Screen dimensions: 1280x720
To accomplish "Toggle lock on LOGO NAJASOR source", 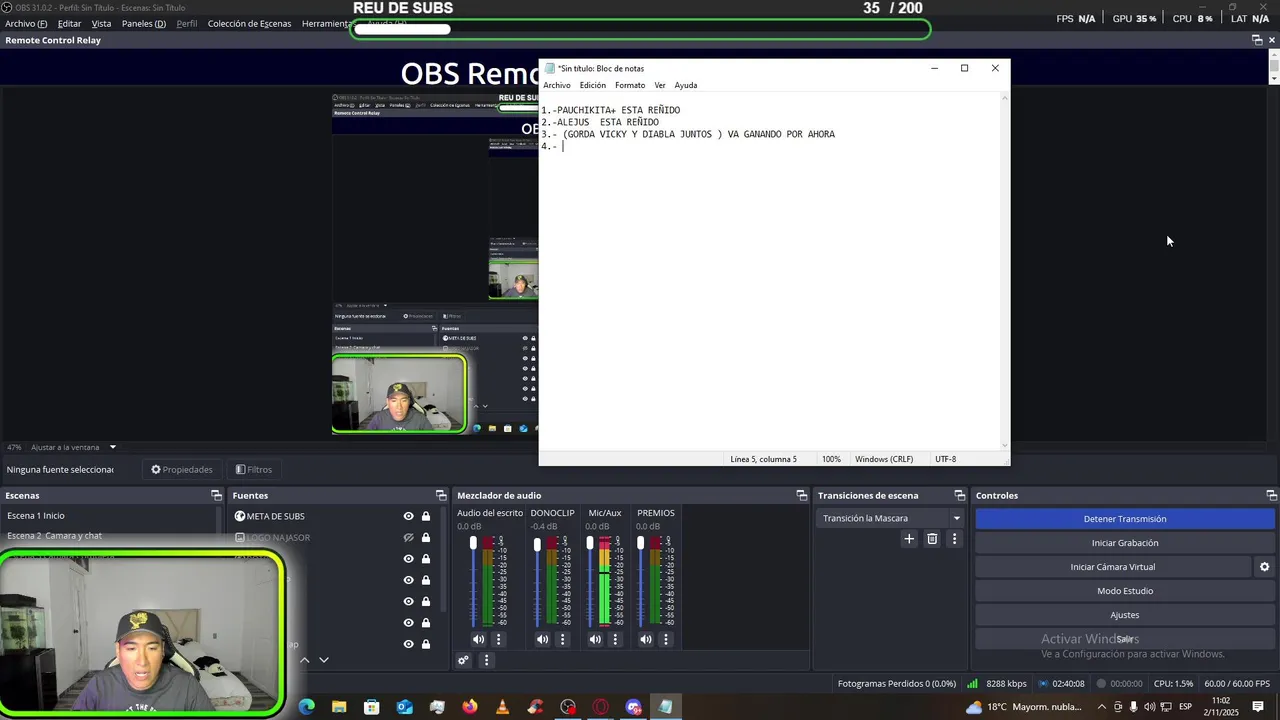I will point(426,538).
